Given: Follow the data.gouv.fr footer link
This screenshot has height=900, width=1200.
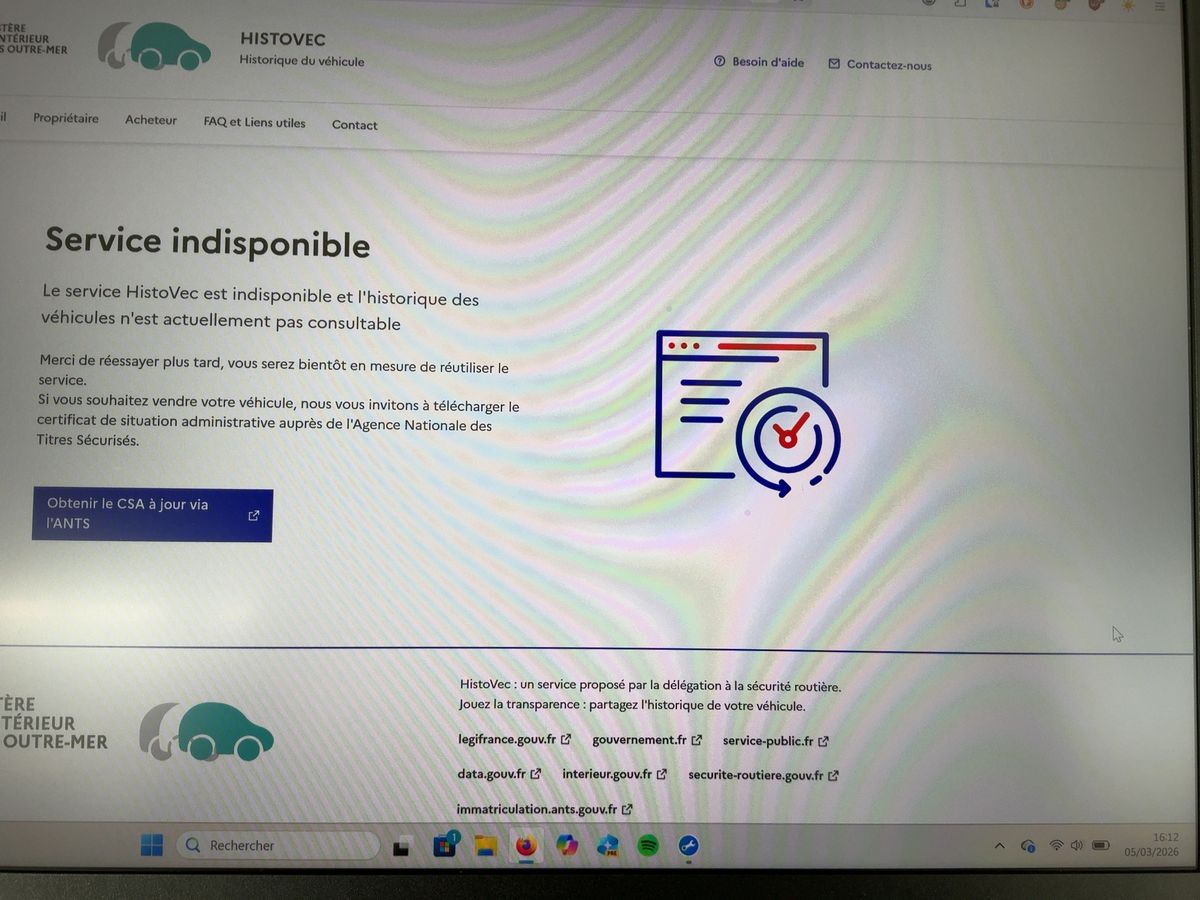Looking at the screenshot, I should pyautogui.click(x=500, y=774).
